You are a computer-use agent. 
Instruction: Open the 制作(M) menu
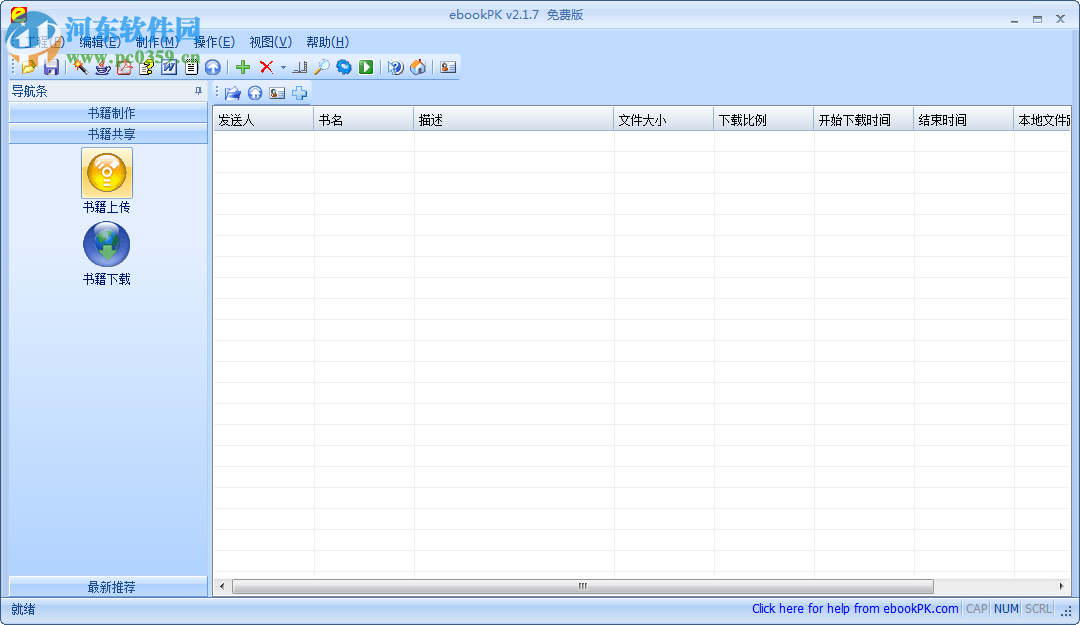pos(156,42)
